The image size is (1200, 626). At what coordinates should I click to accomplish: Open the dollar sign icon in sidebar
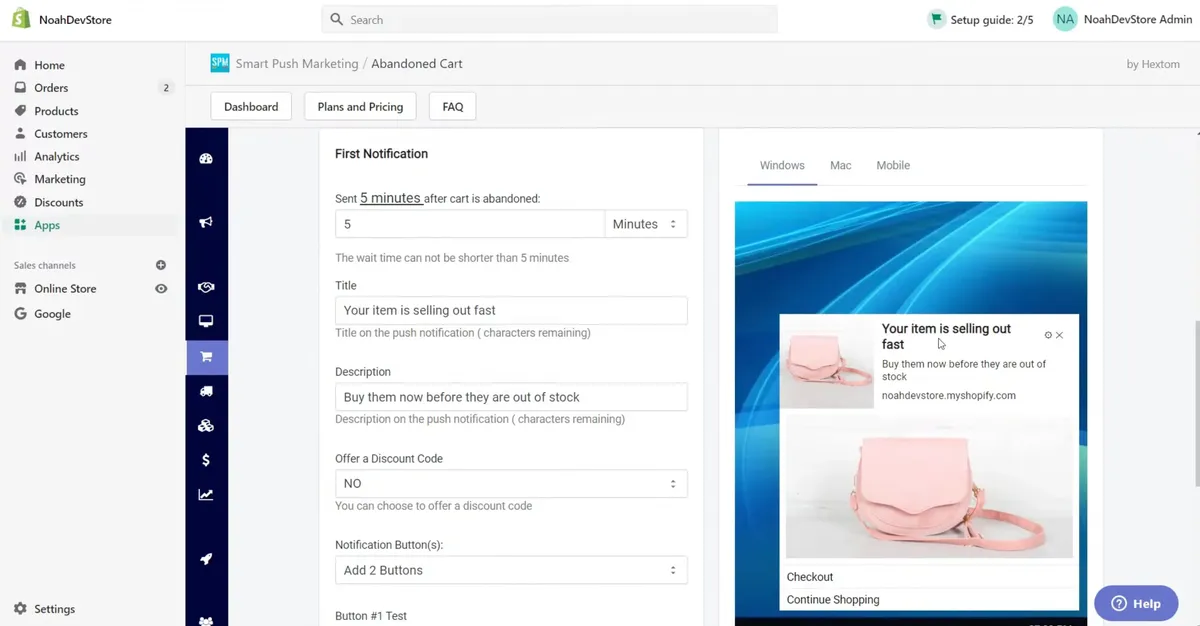click(x=206, y=460)
